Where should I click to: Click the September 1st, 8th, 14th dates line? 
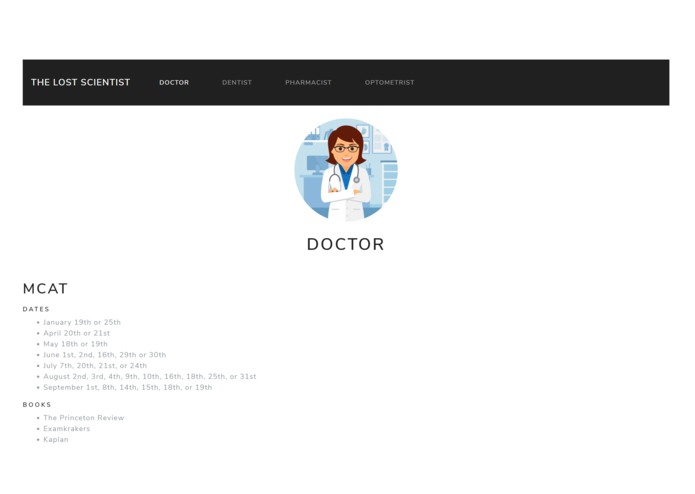click(128, 388)
